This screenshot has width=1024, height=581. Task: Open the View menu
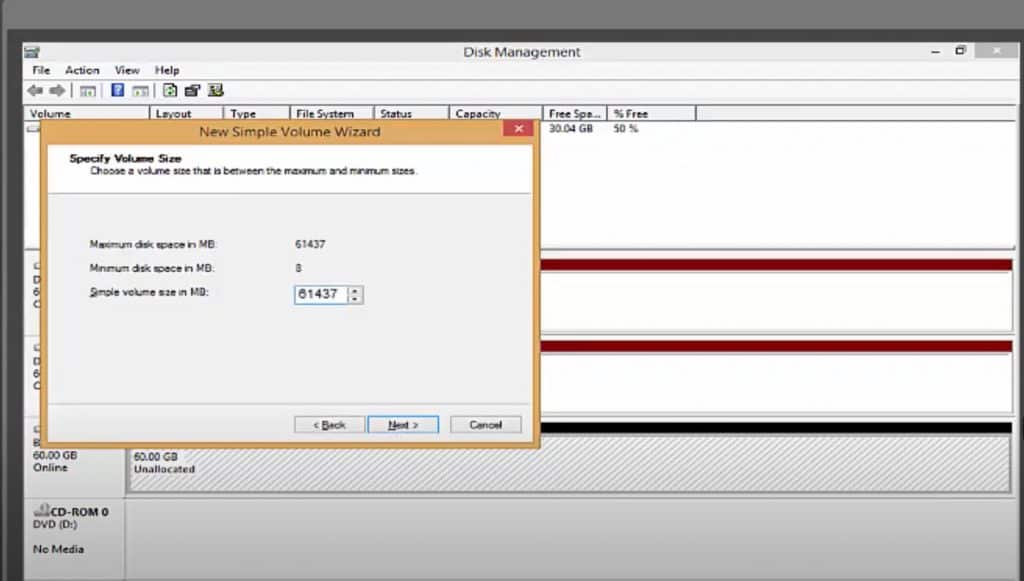point(127,71)
